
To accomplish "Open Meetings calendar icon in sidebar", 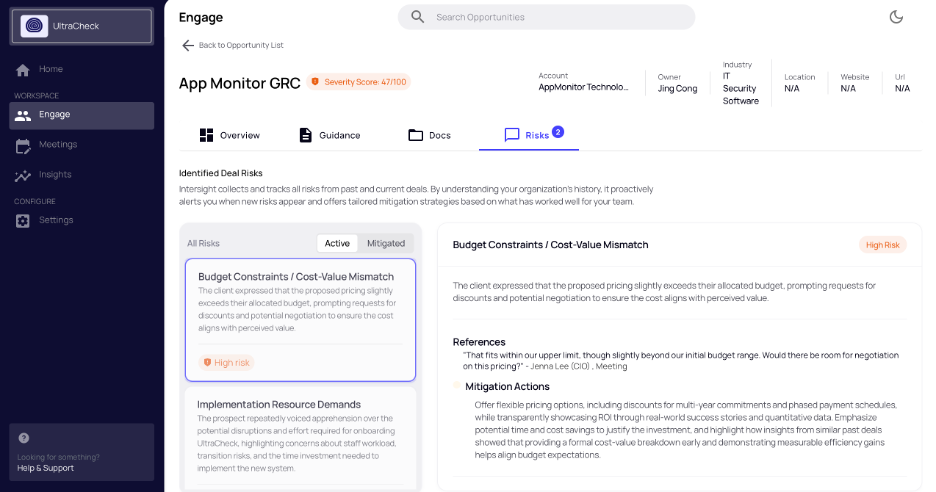I will (23, 145).
